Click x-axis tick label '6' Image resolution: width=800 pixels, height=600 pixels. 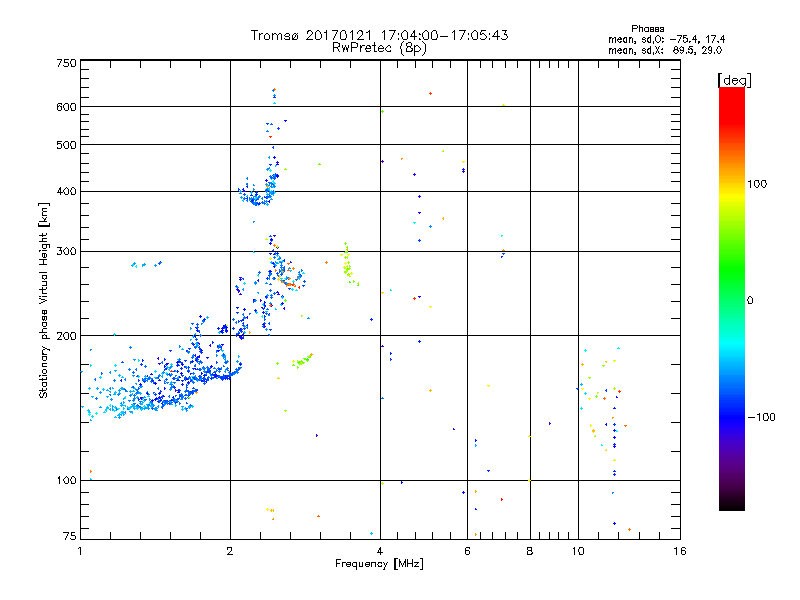(x=467, y=551)
